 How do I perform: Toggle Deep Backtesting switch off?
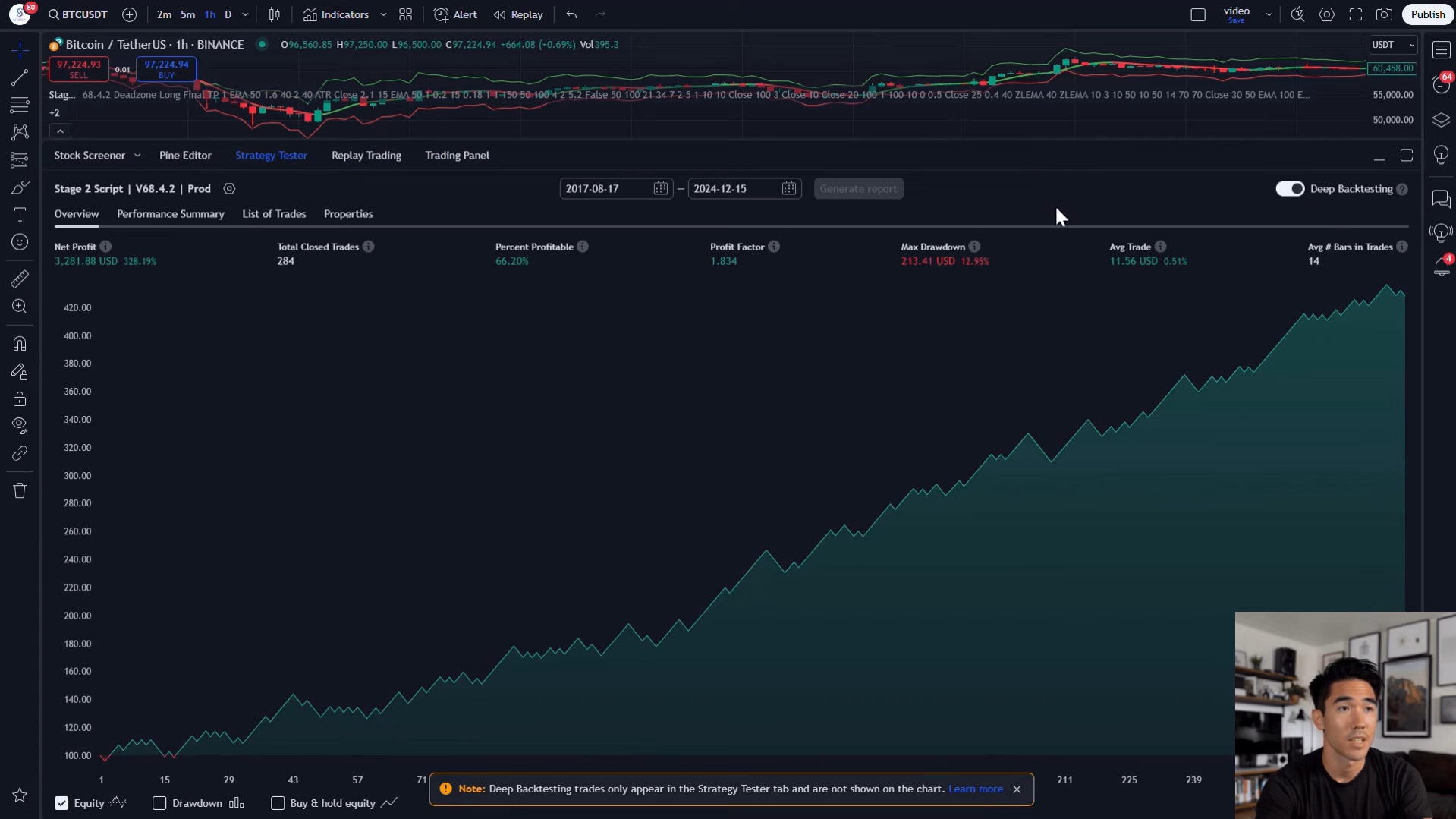tap(1289, 189)
